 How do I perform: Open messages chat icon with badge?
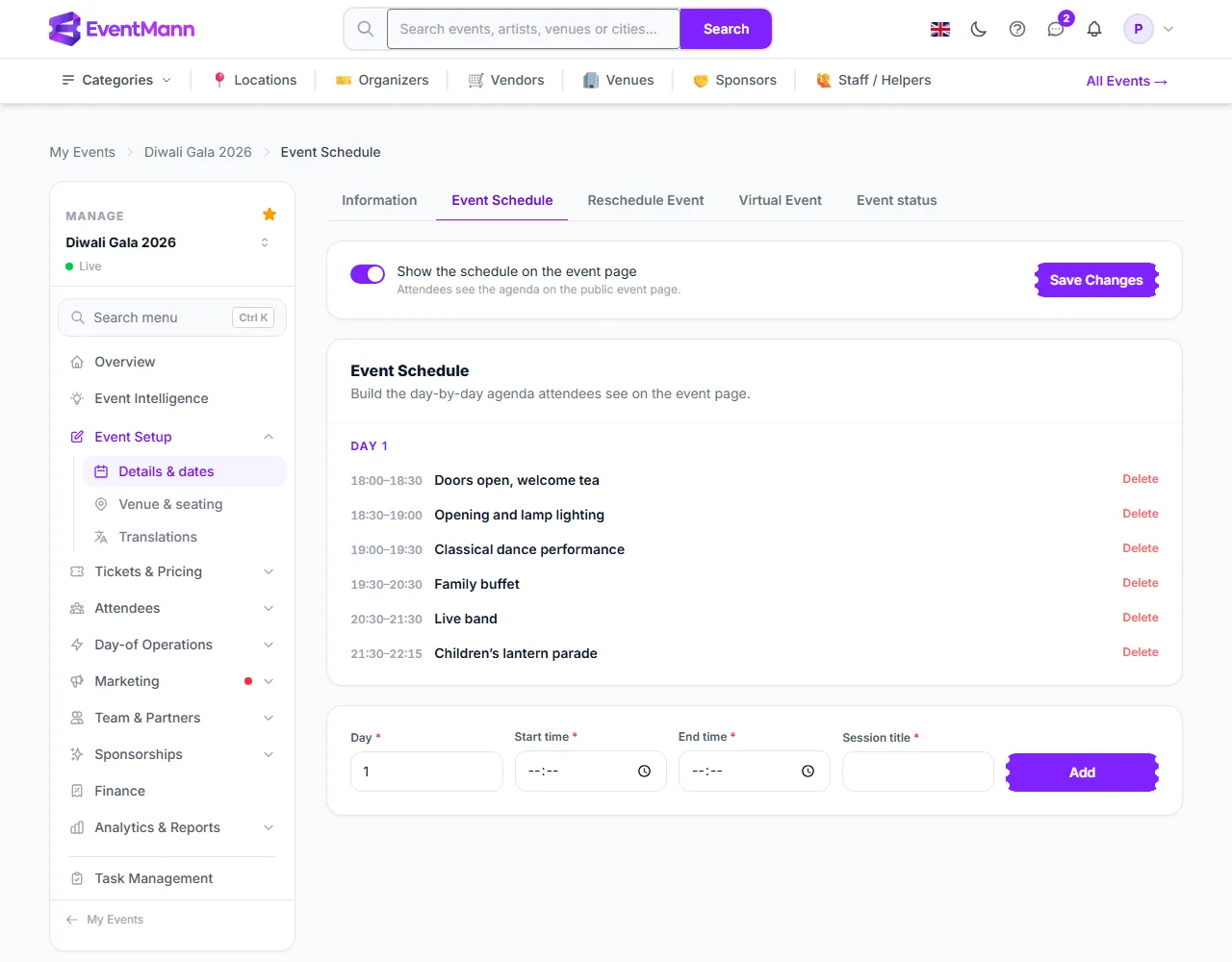[1056, 29]
